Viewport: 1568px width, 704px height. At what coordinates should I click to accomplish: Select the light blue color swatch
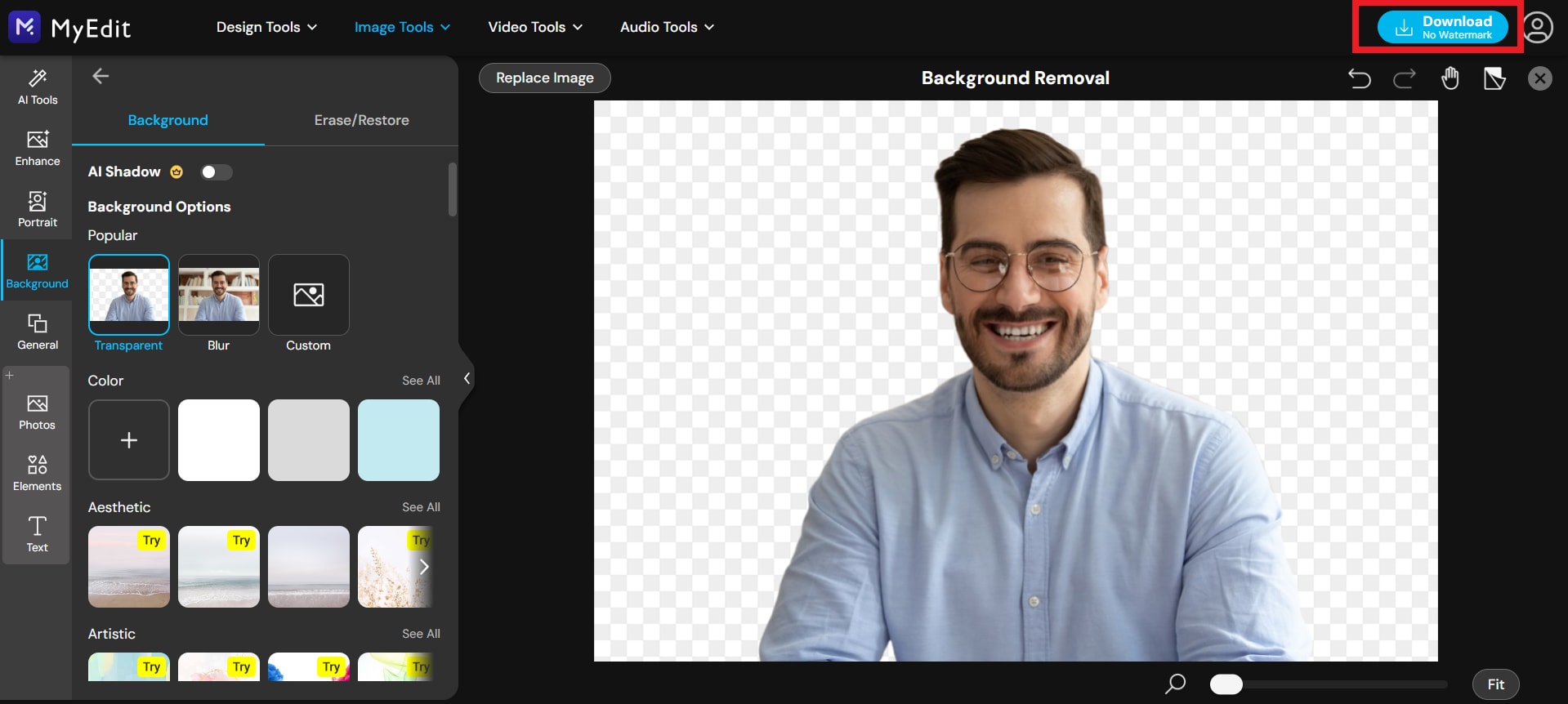click(x=399, y=440)
